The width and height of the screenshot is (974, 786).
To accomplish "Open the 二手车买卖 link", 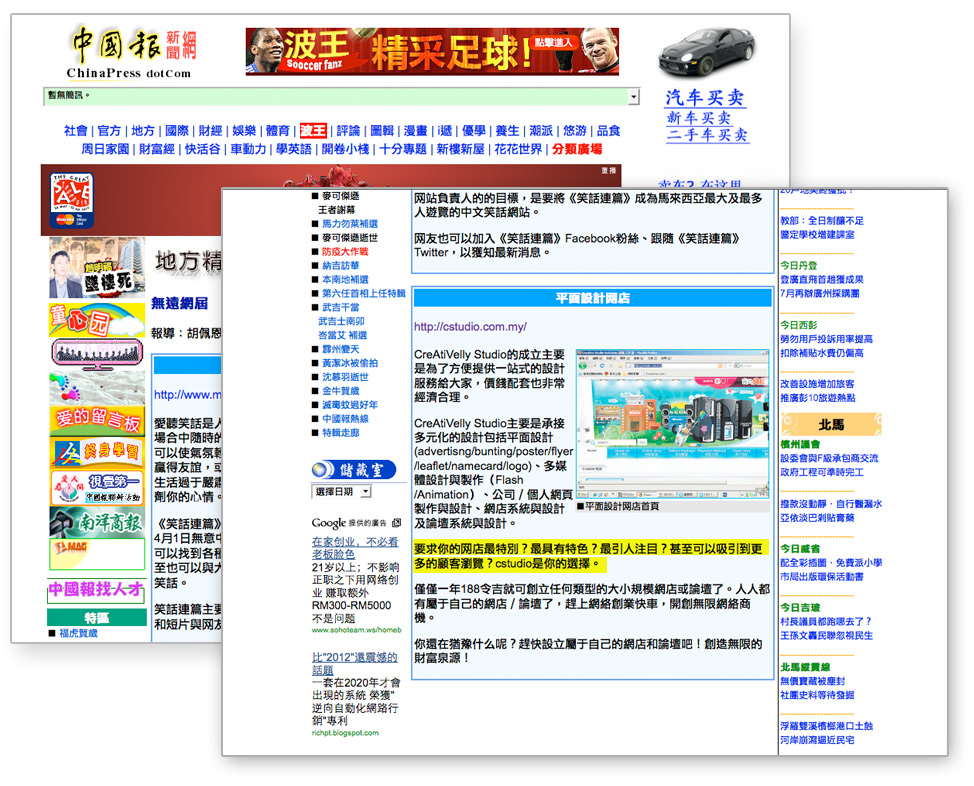I will coord(708,135).
